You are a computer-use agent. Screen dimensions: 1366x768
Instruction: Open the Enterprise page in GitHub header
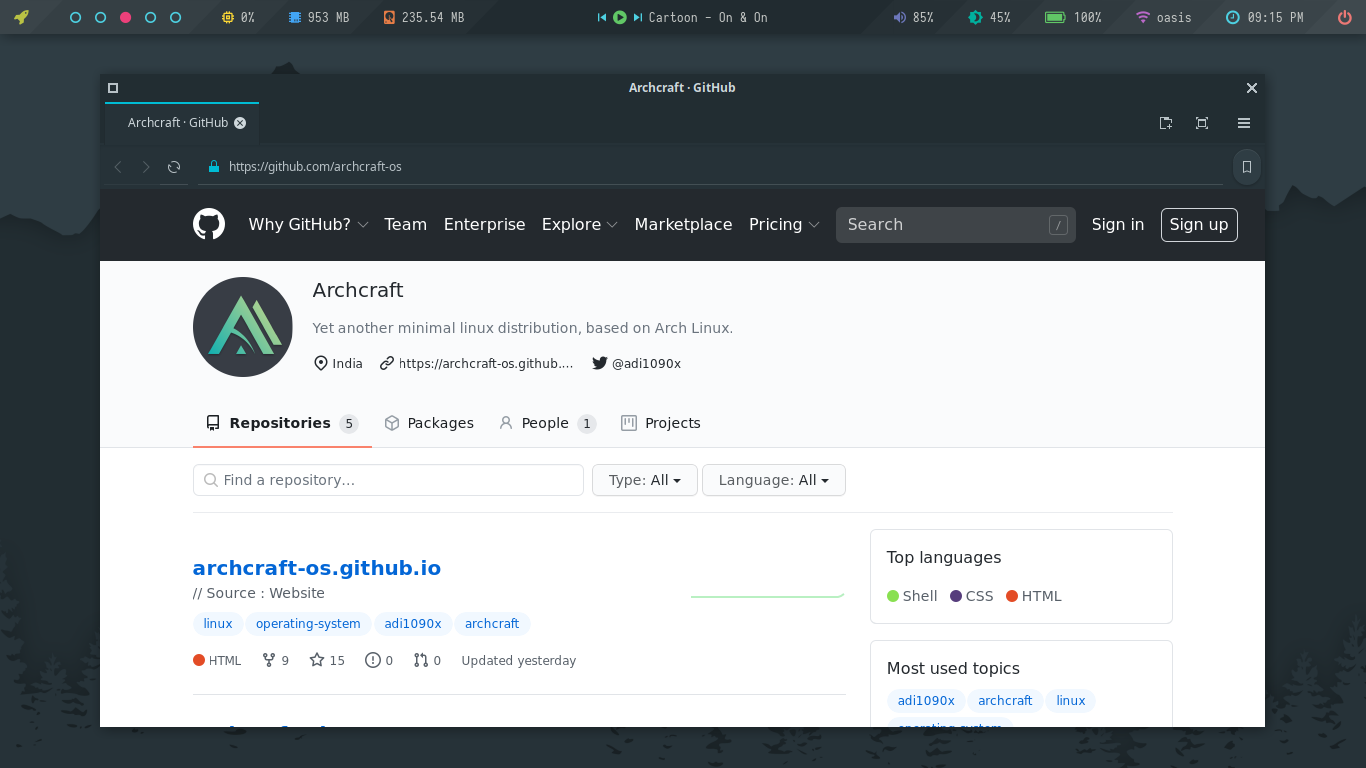(x=484, y=224)
